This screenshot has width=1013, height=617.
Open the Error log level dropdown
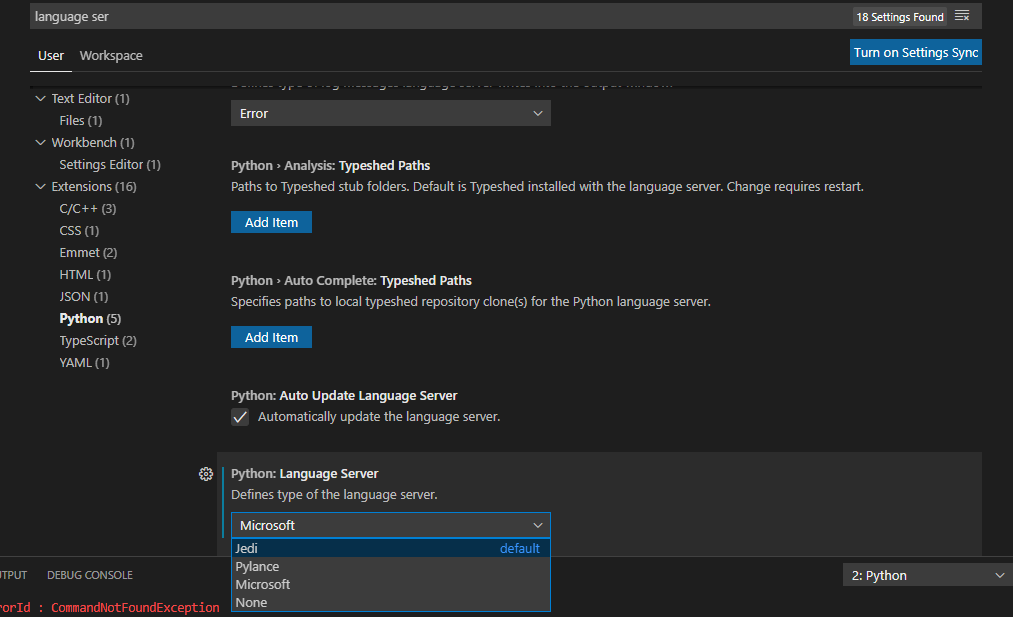(x=390, y=113)
